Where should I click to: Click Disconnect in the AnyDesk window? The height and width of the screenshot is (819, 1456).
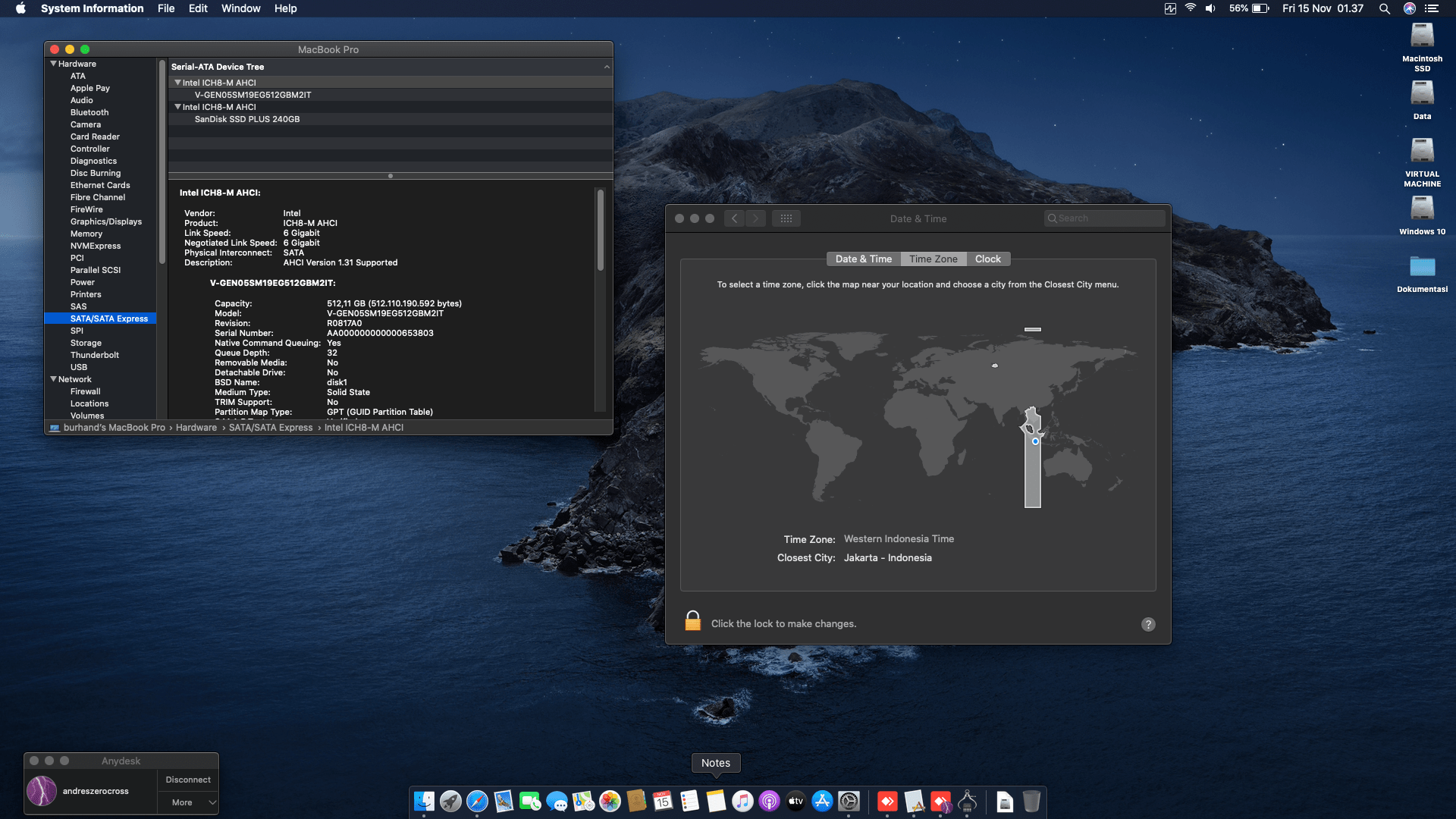(x=187, y=779)
